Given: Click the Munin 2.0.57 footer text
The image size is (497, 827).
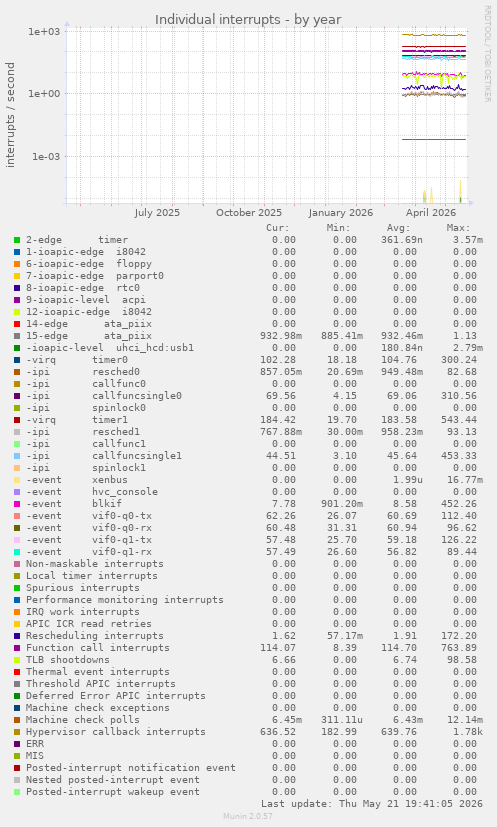Looking at the screenshot, I should (248, 816).
